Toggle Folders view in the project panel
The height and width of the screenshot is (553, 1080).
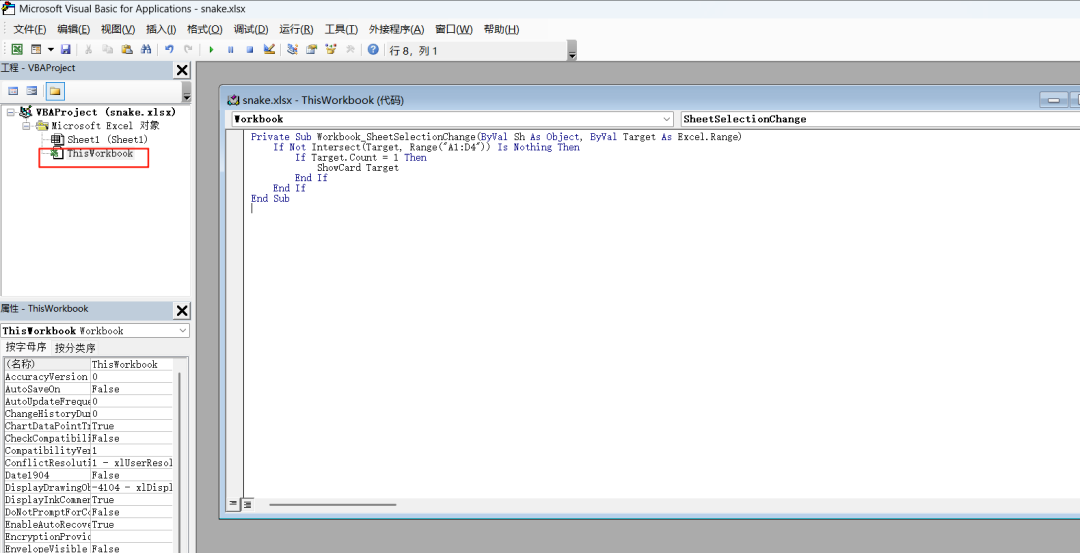point(55,91)
